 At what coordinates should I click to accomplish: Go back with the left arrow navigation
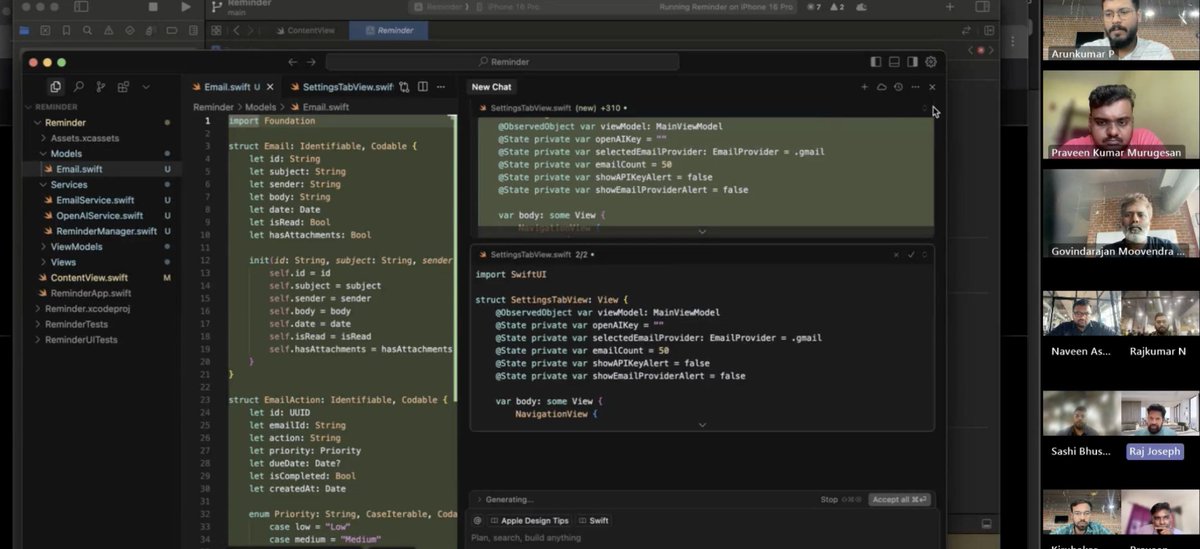293,62
